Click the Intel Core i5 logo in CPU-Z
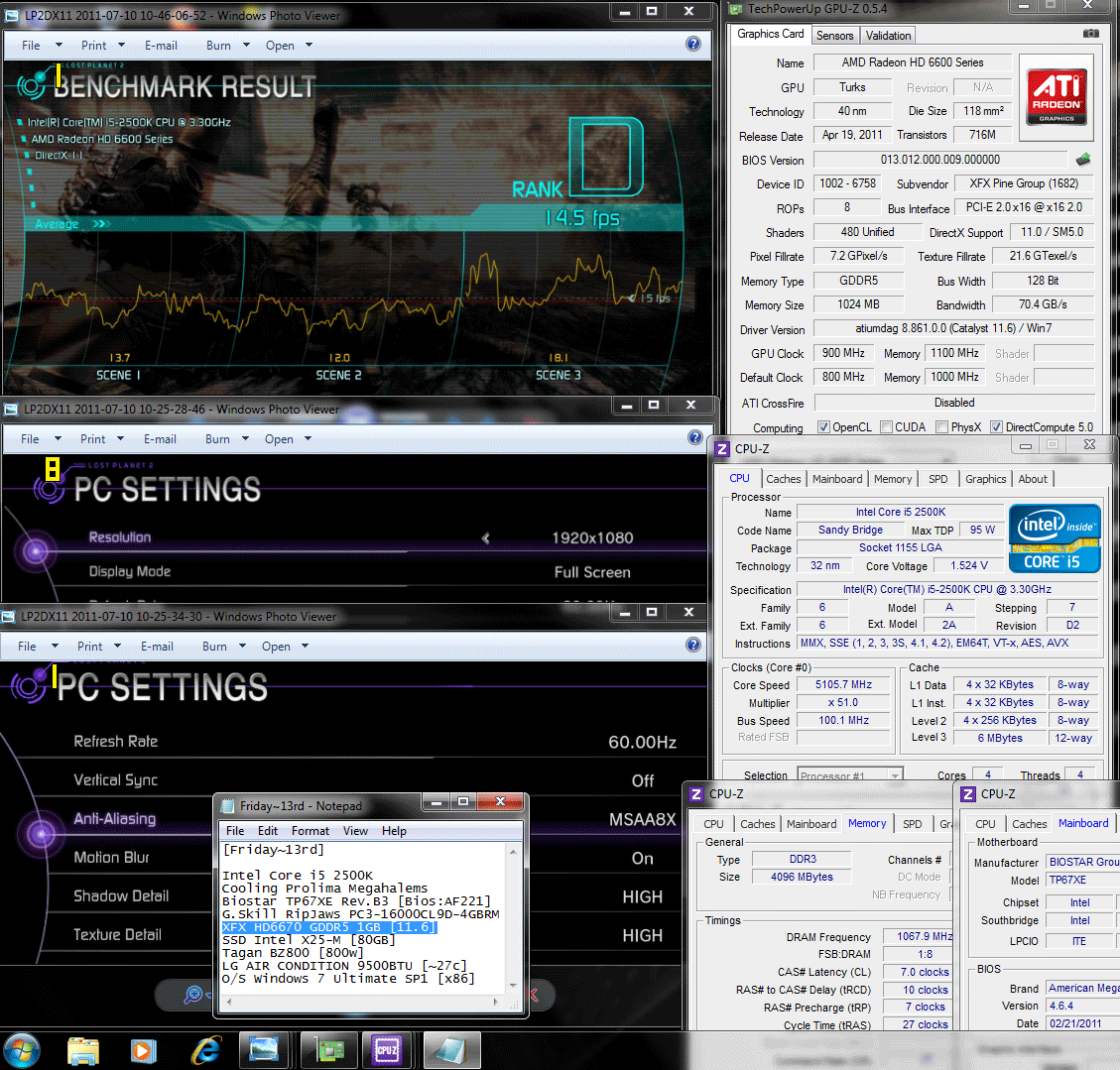Image resolution: width=1120 pixels, height=1070 pixels. tap(1055, 538)
